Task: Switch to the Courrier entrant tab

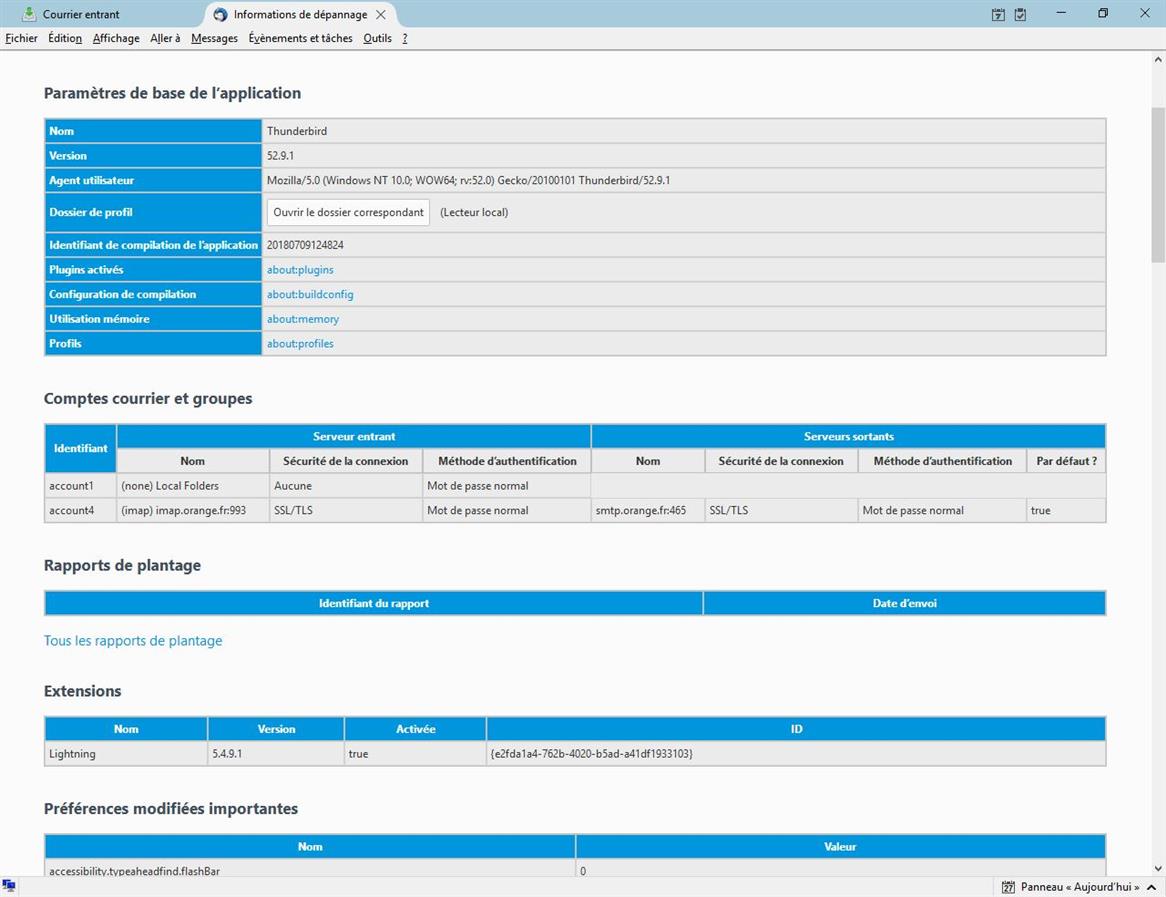Action: point(80,15)
